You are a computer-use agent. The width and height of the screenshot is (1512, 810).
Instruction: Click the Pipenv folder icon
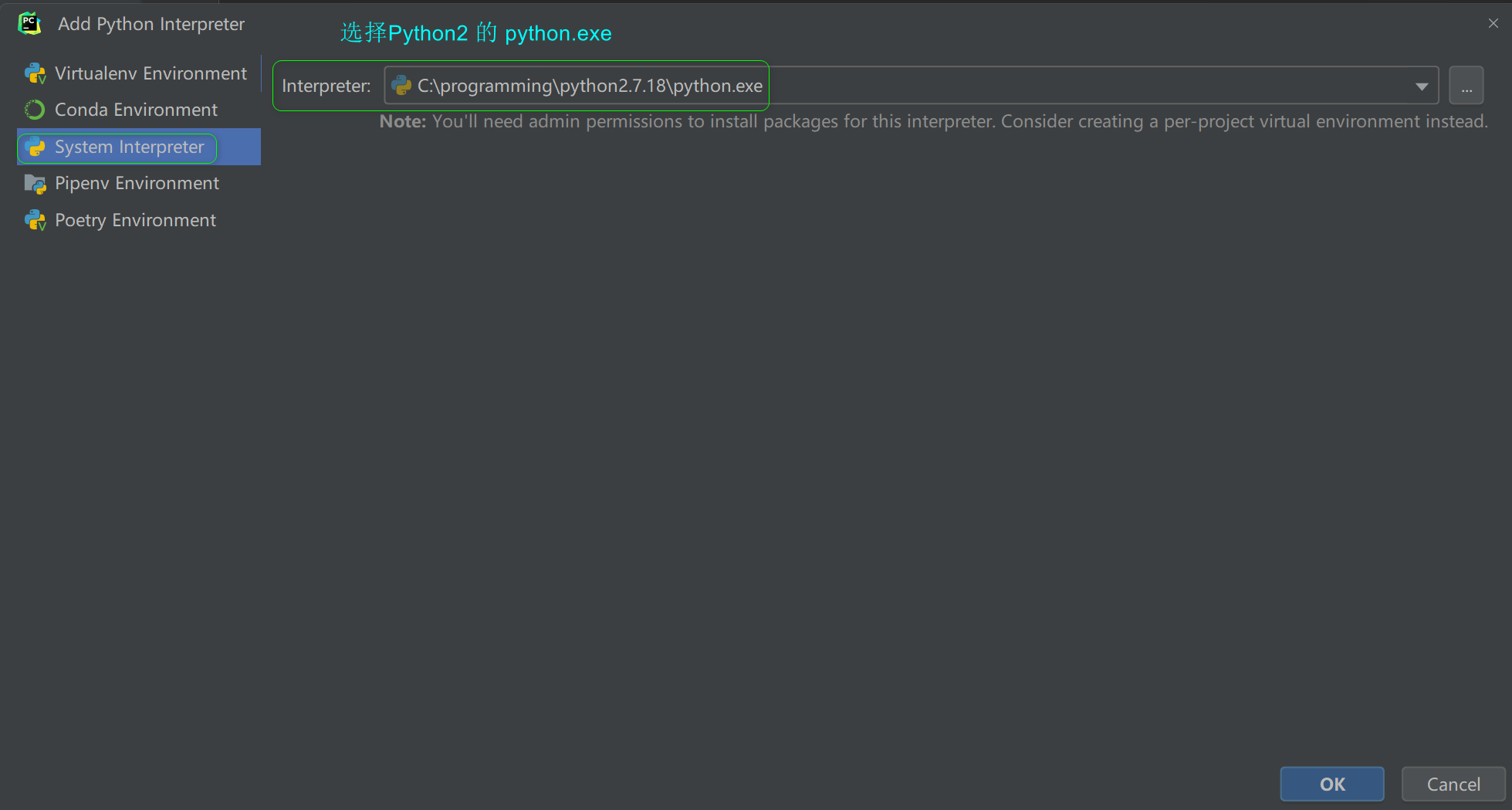36,184
